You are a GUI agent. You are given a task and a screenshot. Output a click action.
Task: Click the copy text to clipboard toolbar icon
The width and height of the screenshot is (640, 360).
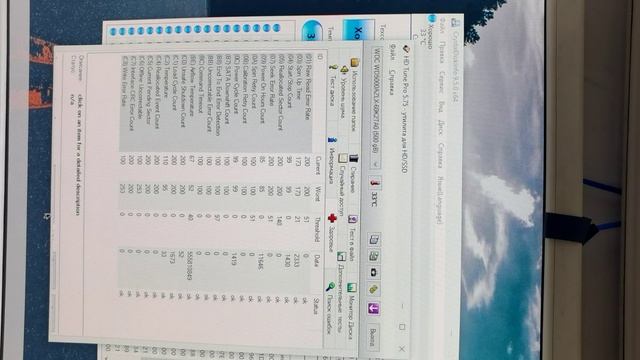click(x=374, y=240)
